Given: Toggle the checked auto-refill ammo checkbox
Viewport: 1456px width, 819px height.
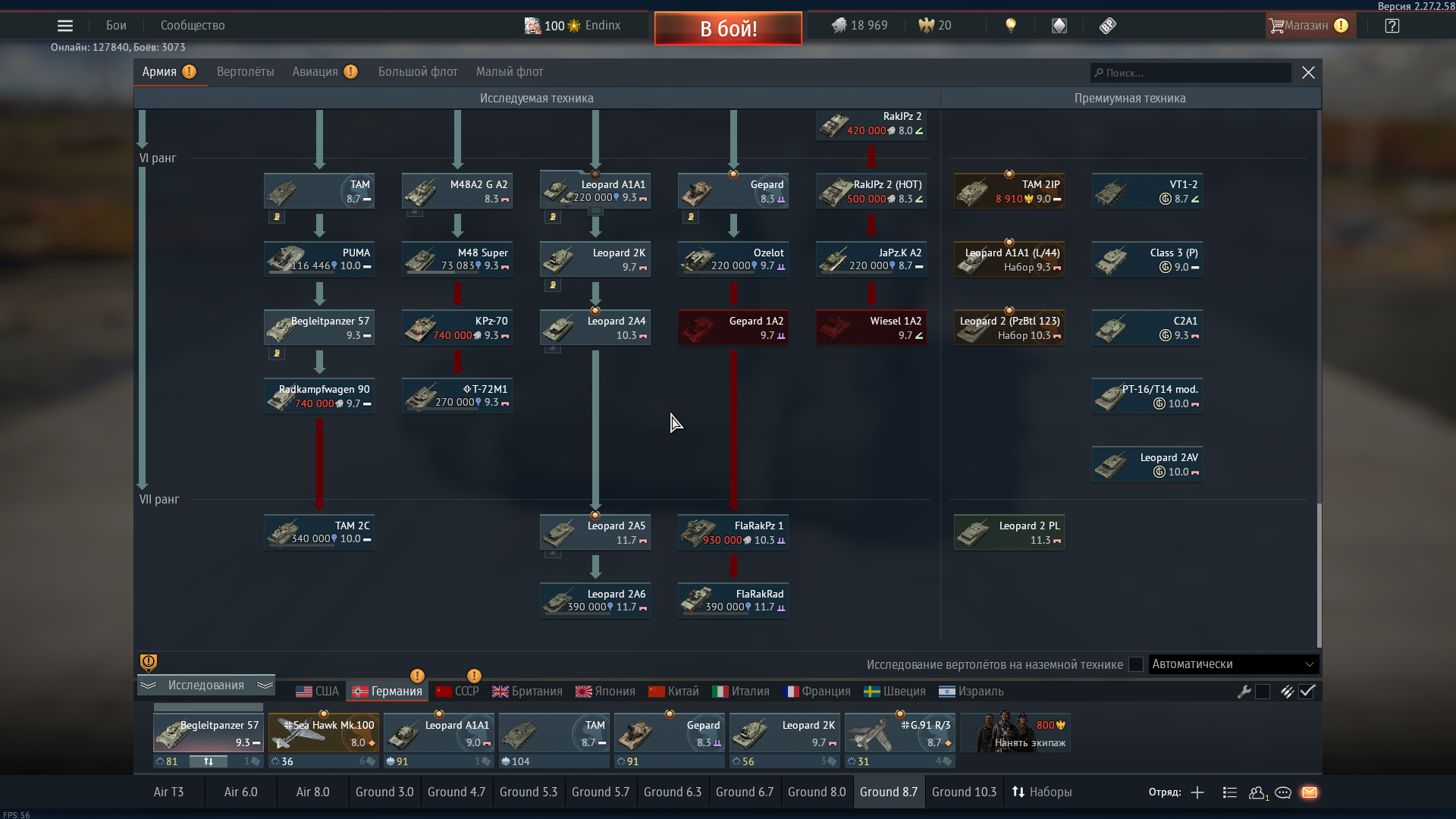Looking at the screenshot, I should [x=1307, y=692].
